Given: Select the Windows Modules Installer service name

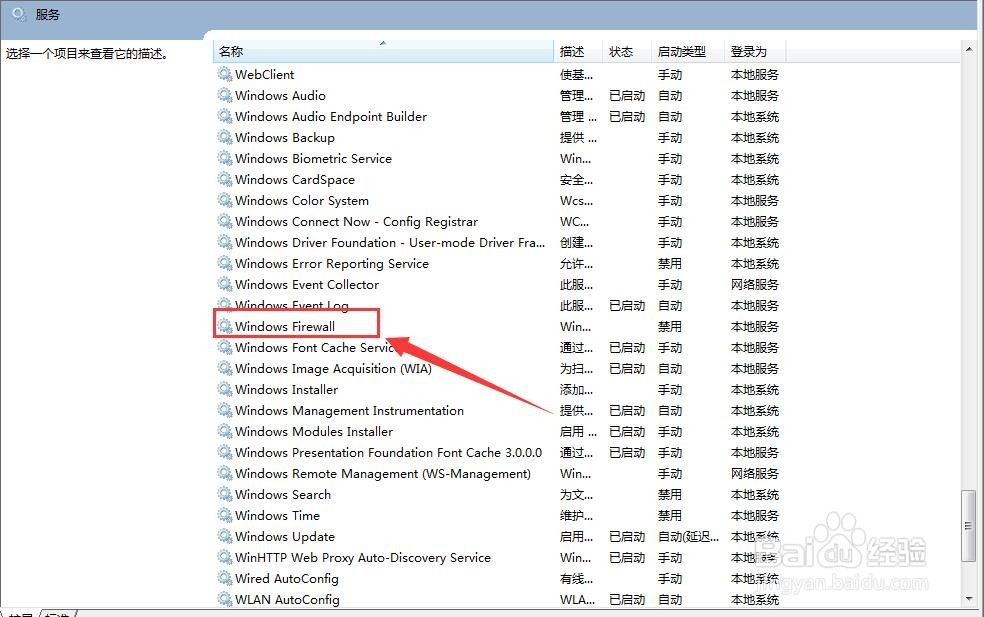Looking at the screenshot, I should (x=314, y=431).
